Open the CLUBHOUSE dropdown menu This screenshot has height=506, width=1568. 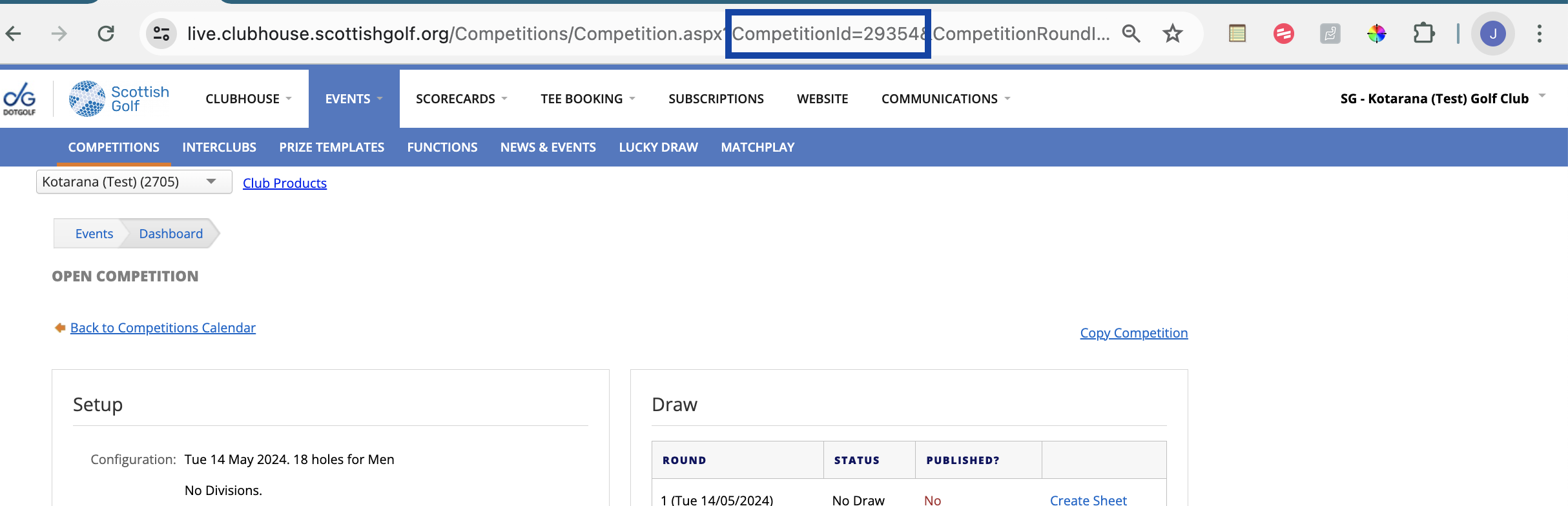249,99
